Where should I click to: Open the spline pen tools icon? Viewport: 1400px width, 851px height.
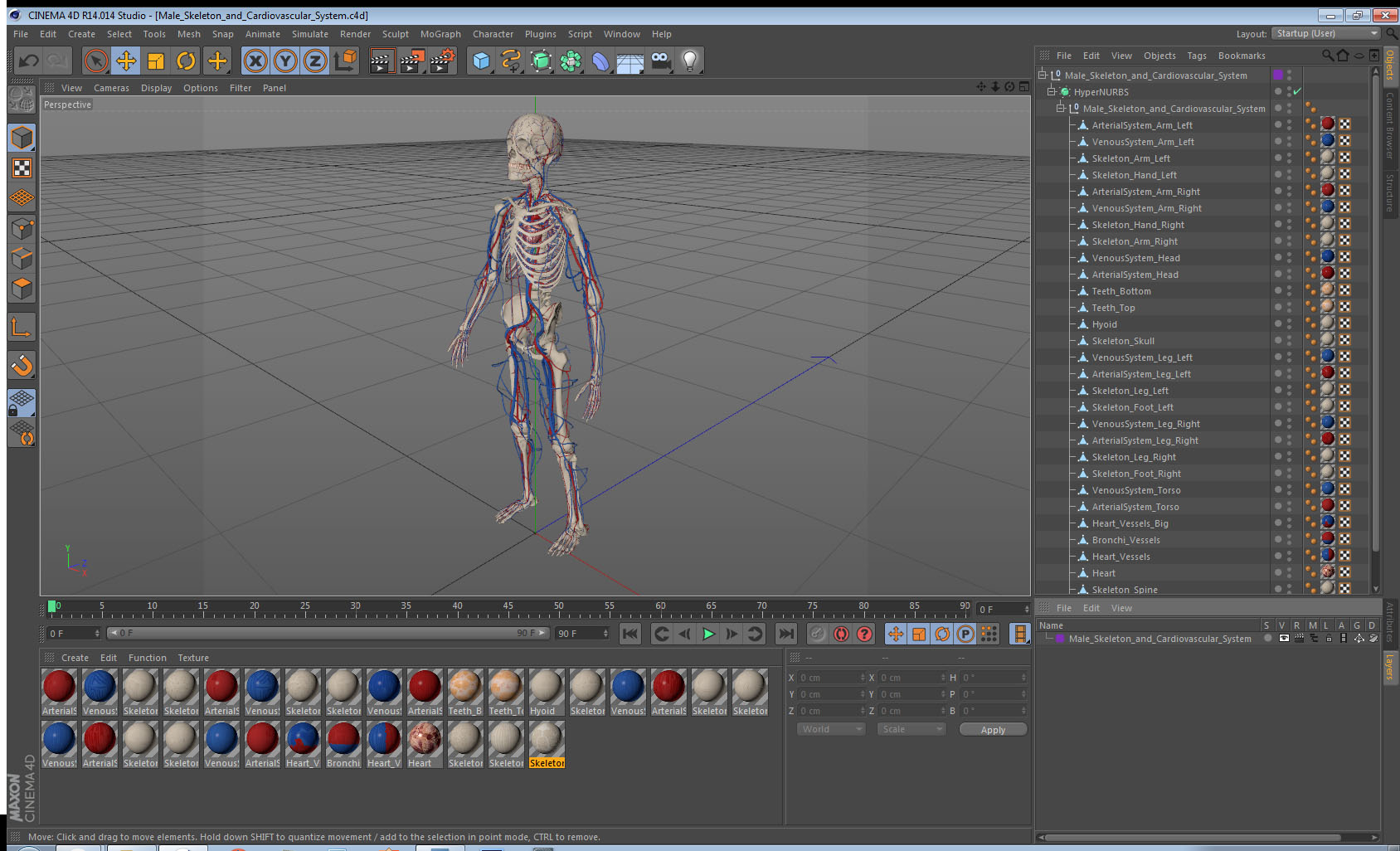[511, 61]
